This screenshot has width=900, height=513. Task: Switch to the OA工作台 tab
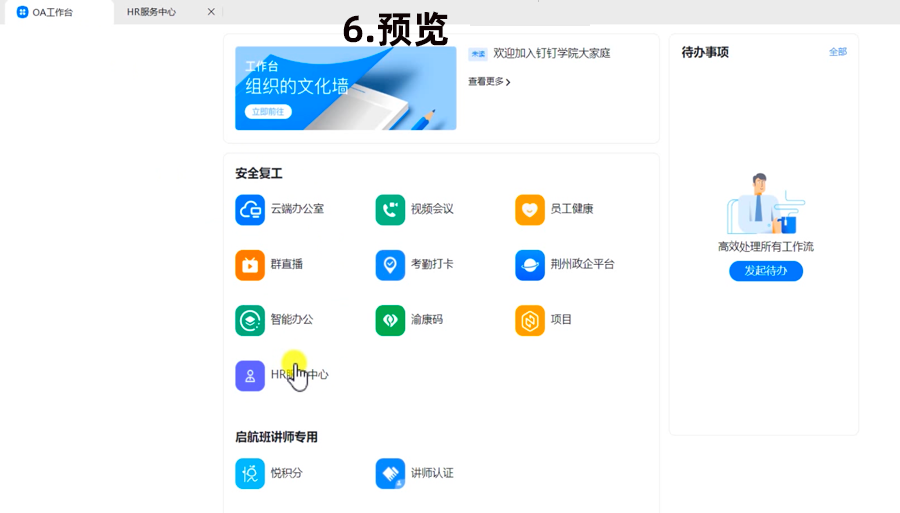[57, 12]
